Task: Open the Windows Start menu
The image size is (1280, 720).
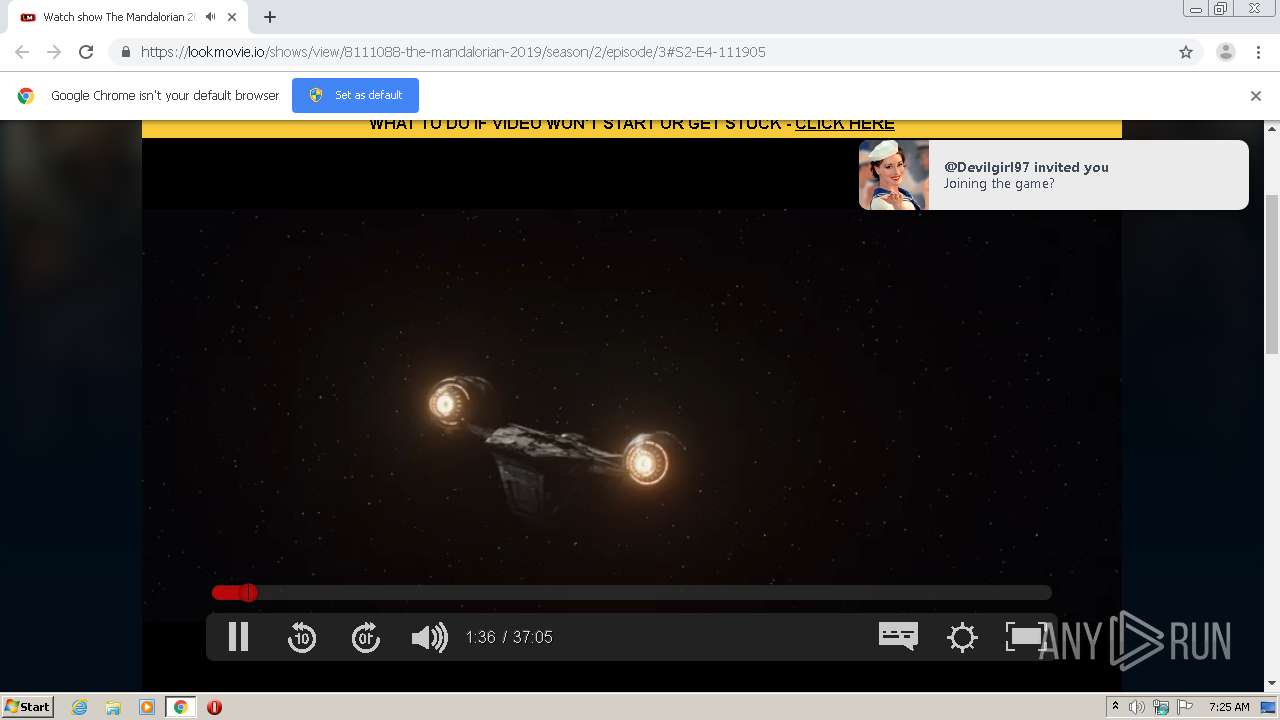Action: coord(27,706)
